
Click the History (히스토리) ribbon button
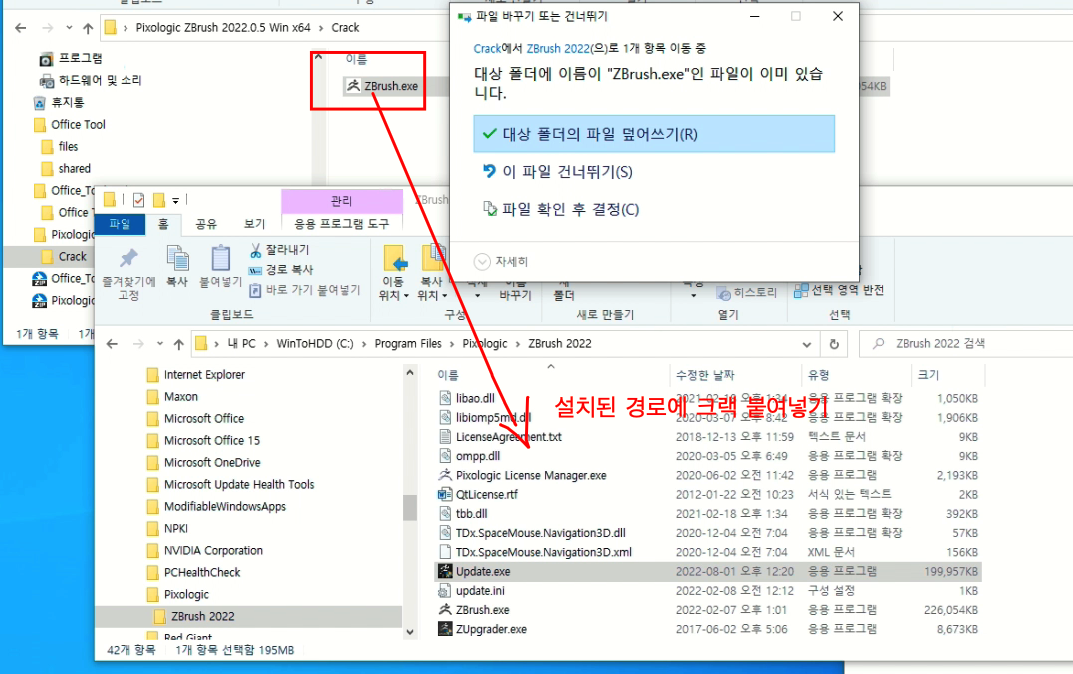point(747,293)
